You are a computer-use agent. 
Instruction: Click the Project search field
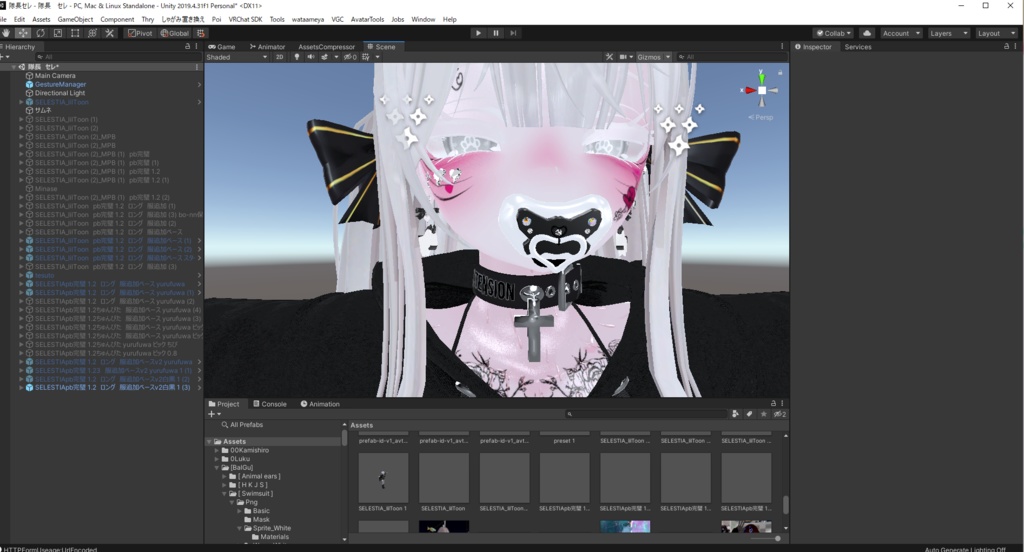pyautogui.click(x=645, y=414)
